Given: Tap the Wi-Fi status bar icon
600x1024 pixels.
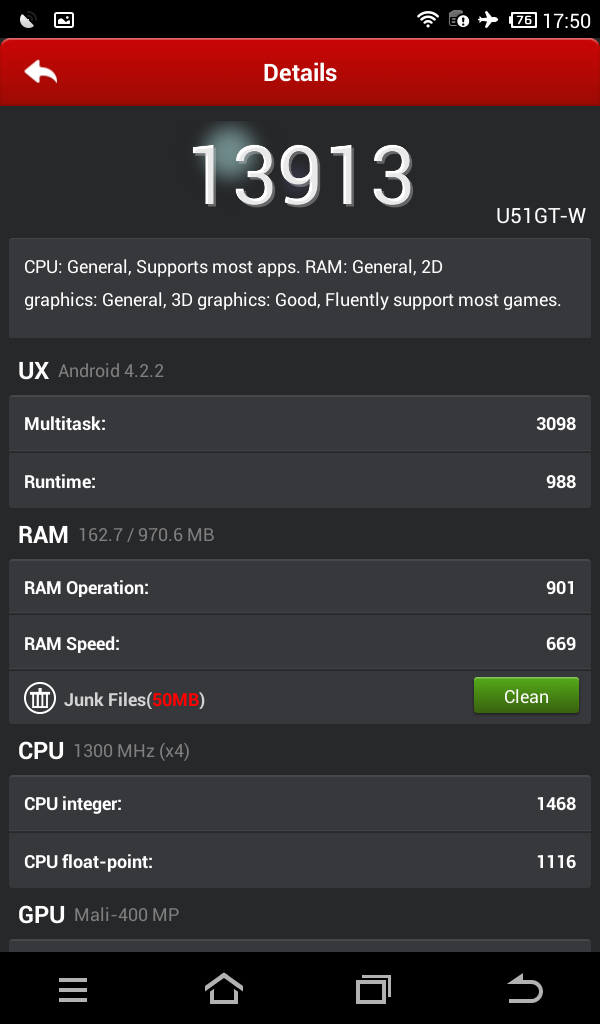Looking at the screenshot, I should [x=428, y=19].
